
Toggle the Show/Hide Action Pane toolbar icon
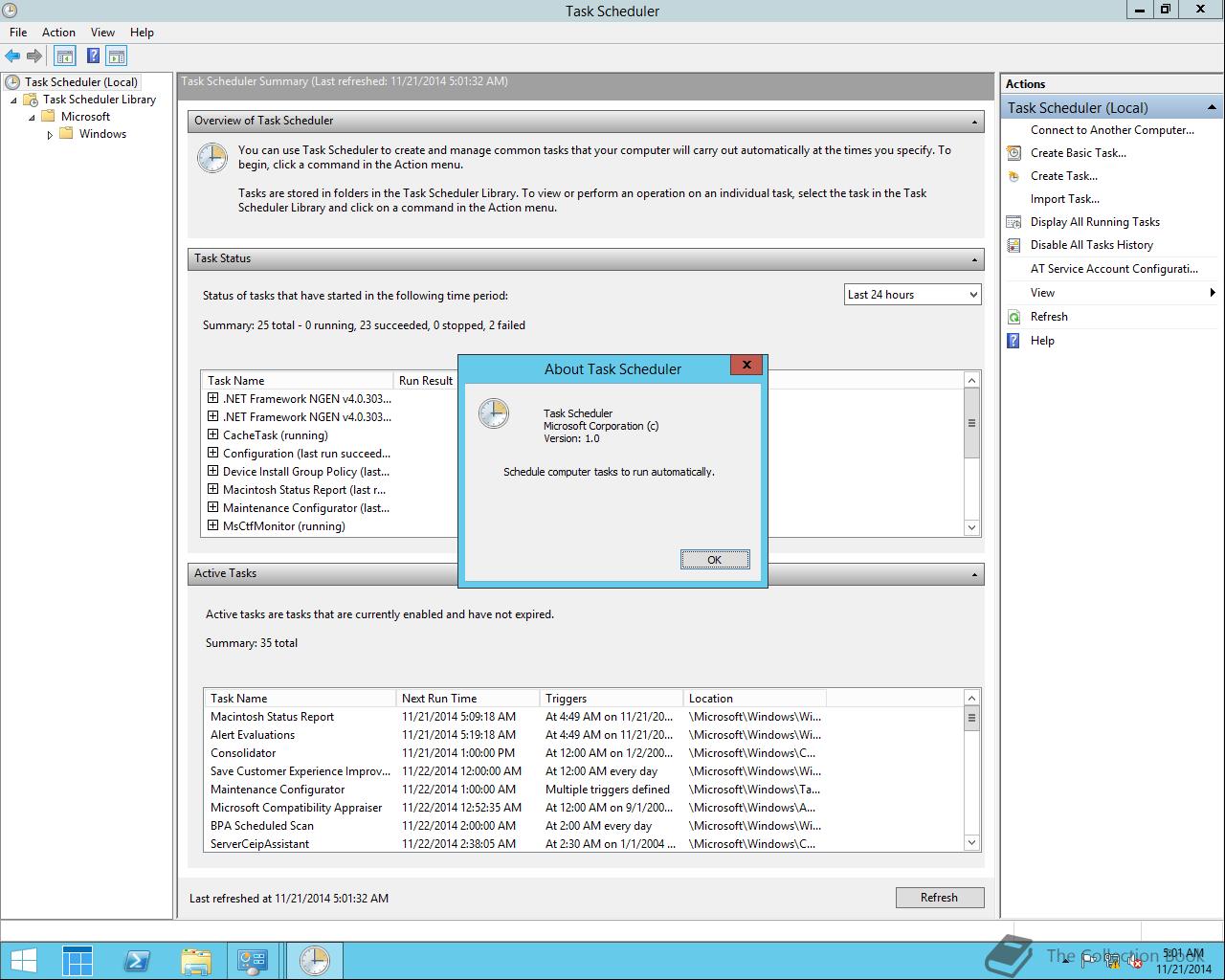[117, 56]
